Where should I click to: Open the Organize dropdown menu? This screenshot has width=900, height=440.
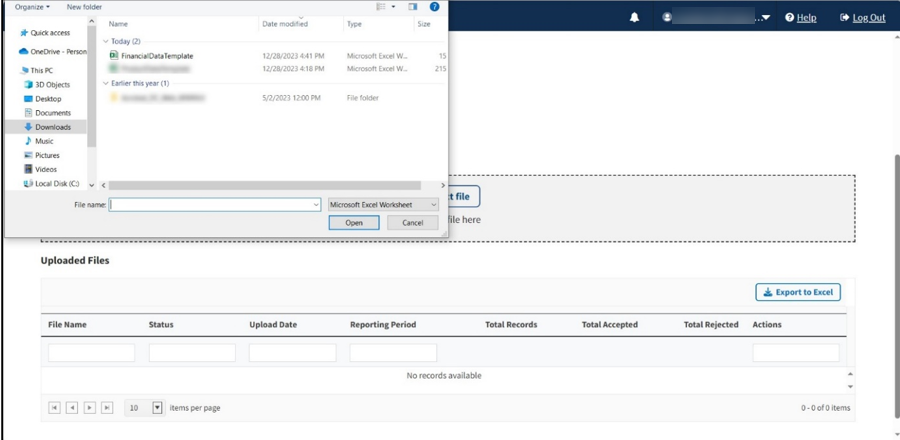click(32, 7)
